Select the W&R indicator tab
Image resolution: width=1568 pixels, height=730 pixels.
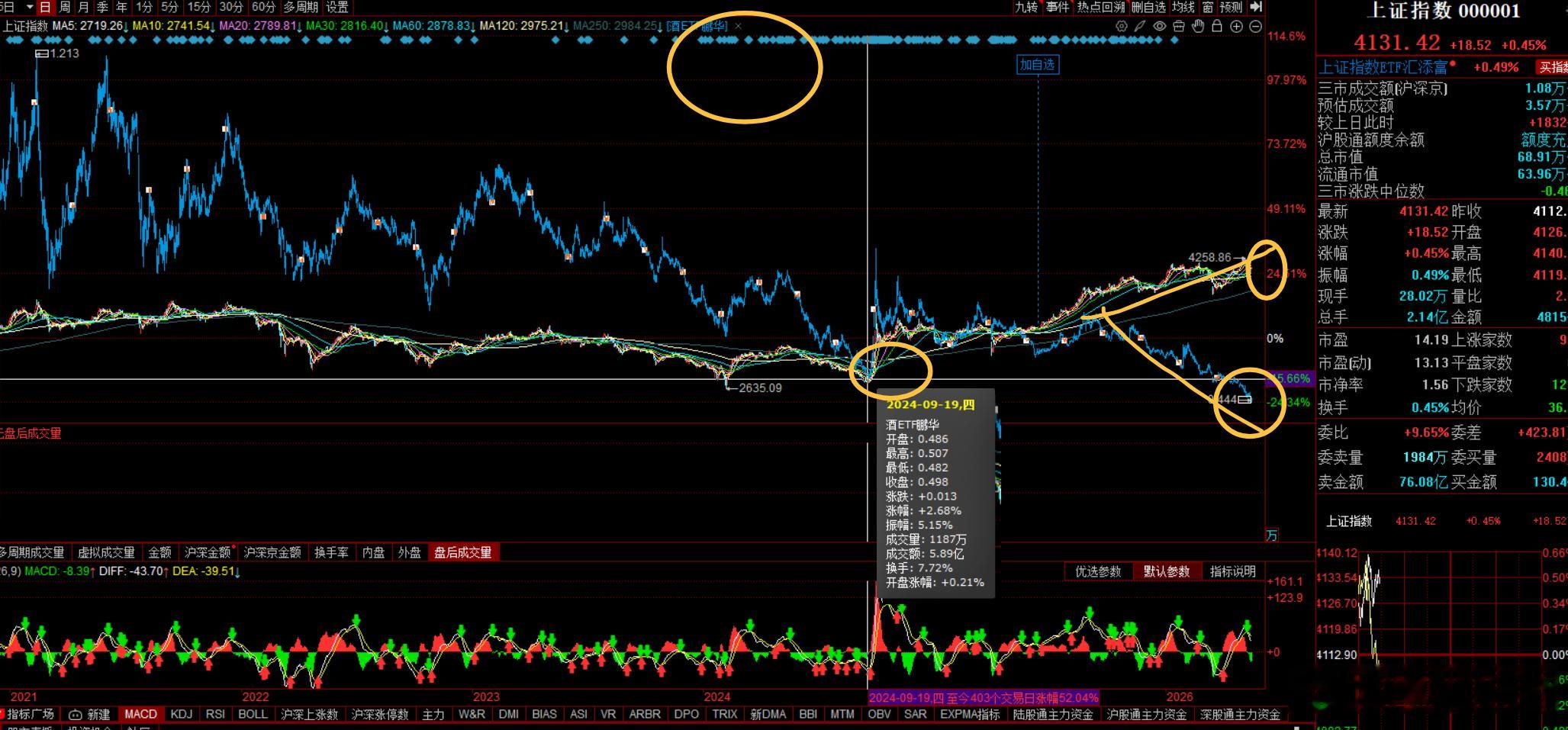(472, 714)
